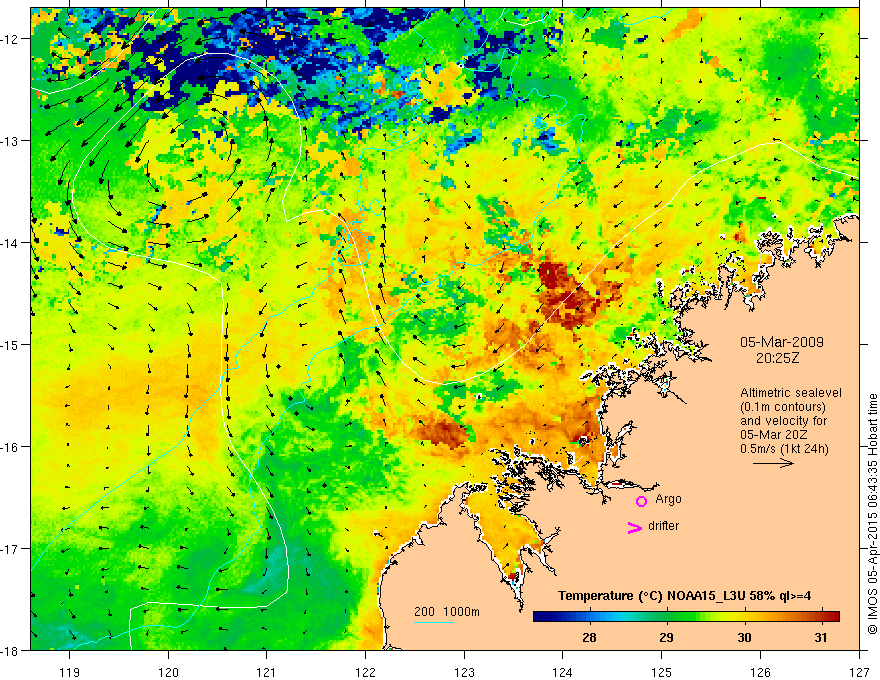Select the '20:25Z' time text
This screenshot has height=680, width=880.
(777, 358)
